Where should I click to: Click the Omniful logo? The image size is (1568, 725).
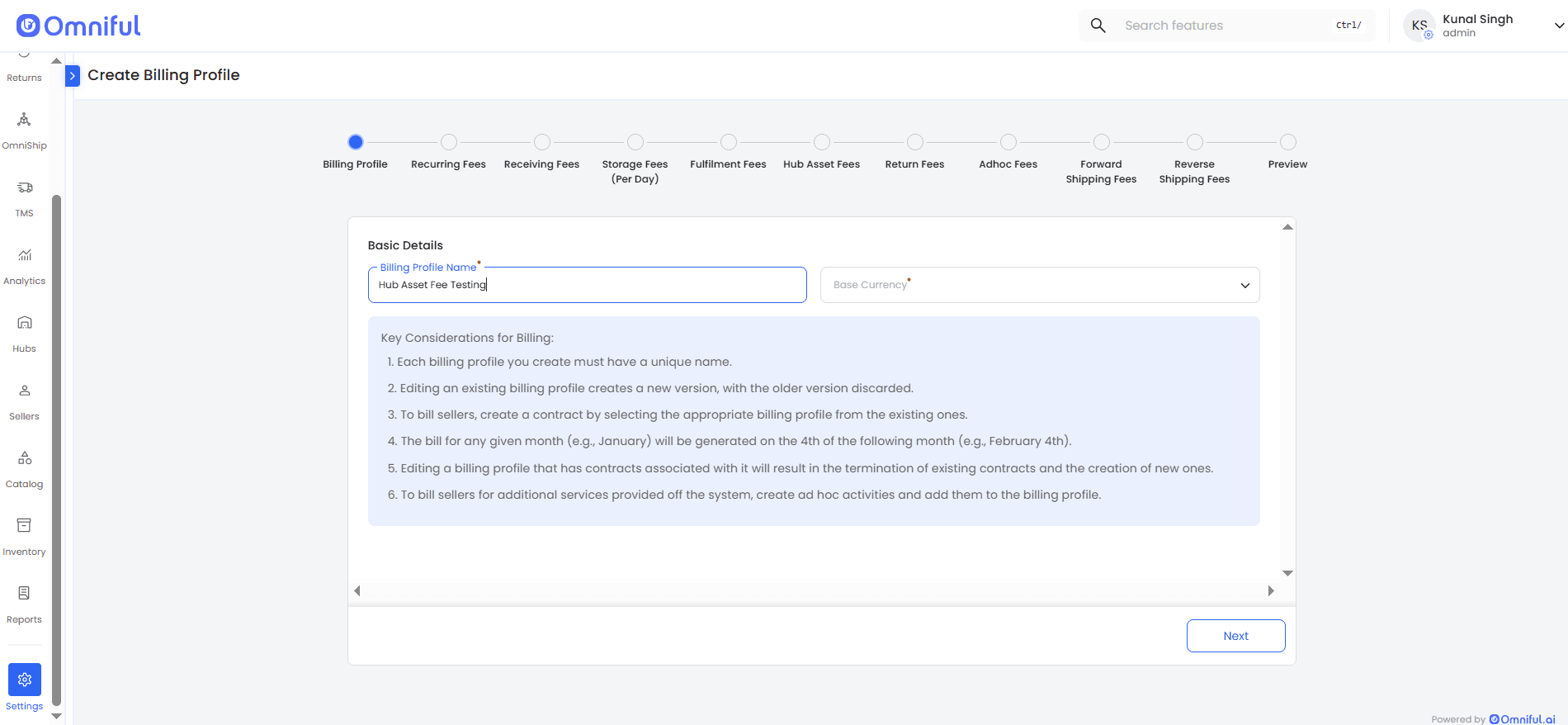pyautogui.click(x=78, y=26)
